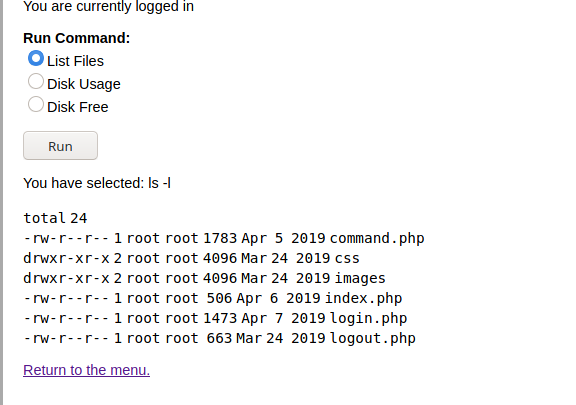Click the images directory name in listing

tap(360, 278)
